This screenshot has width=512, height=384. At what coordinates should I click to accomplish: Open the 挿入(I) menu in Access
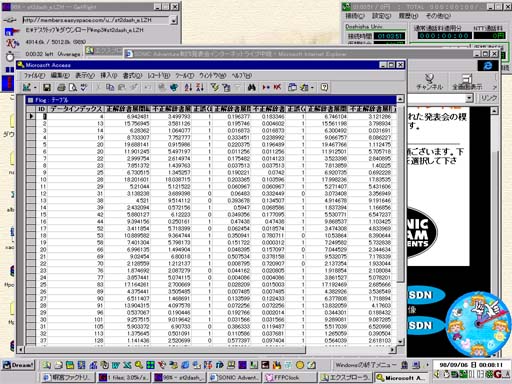click(x=109, y=76)
